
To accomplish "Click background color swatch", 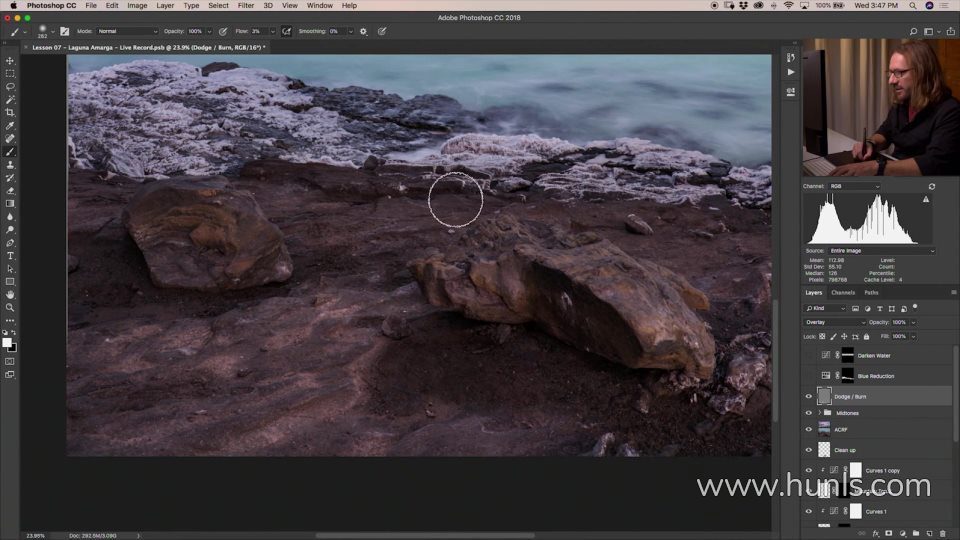I will pyautogui.click(x=13, y=348).
